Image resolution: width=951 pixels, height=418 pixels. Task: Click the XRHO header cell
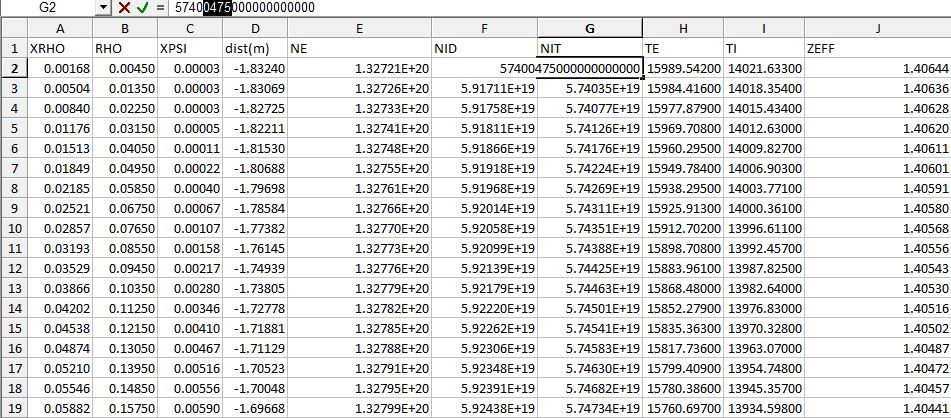[59, 48]
